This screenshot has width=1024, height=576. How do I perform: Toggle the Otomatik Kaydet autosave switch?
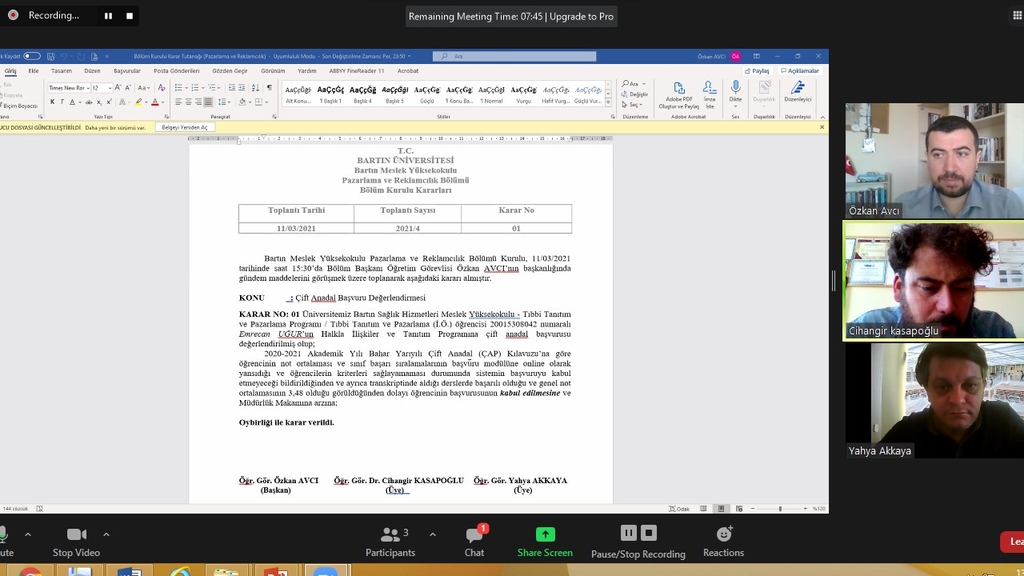pos(32,56)
